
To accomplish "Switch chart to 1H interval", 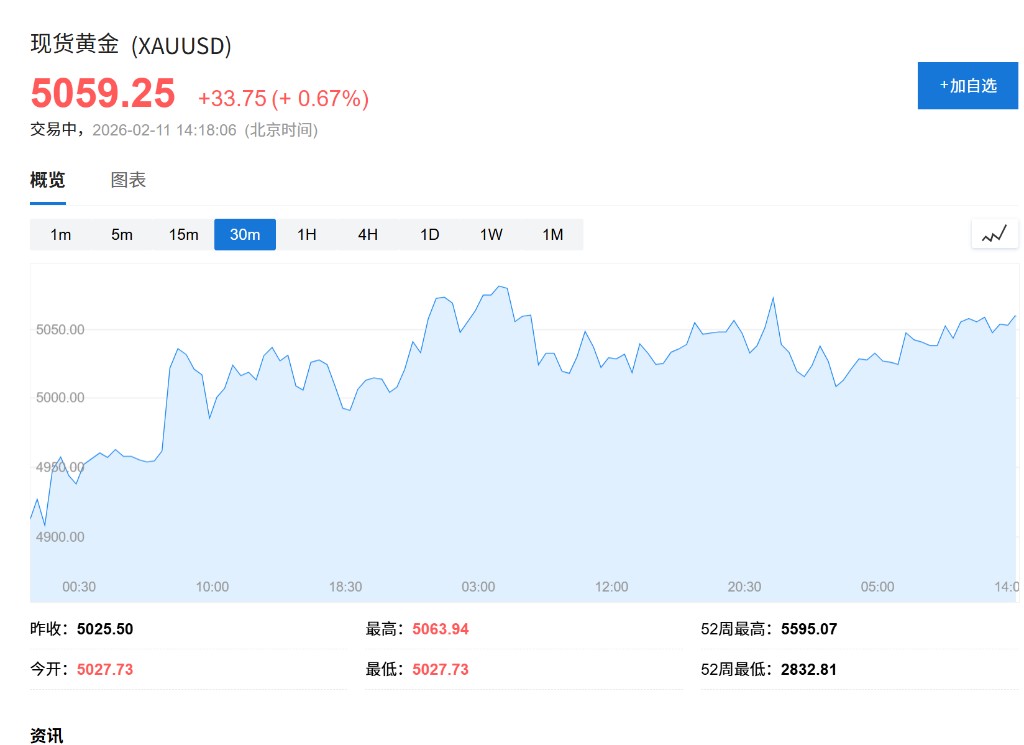I will (307, 235).
